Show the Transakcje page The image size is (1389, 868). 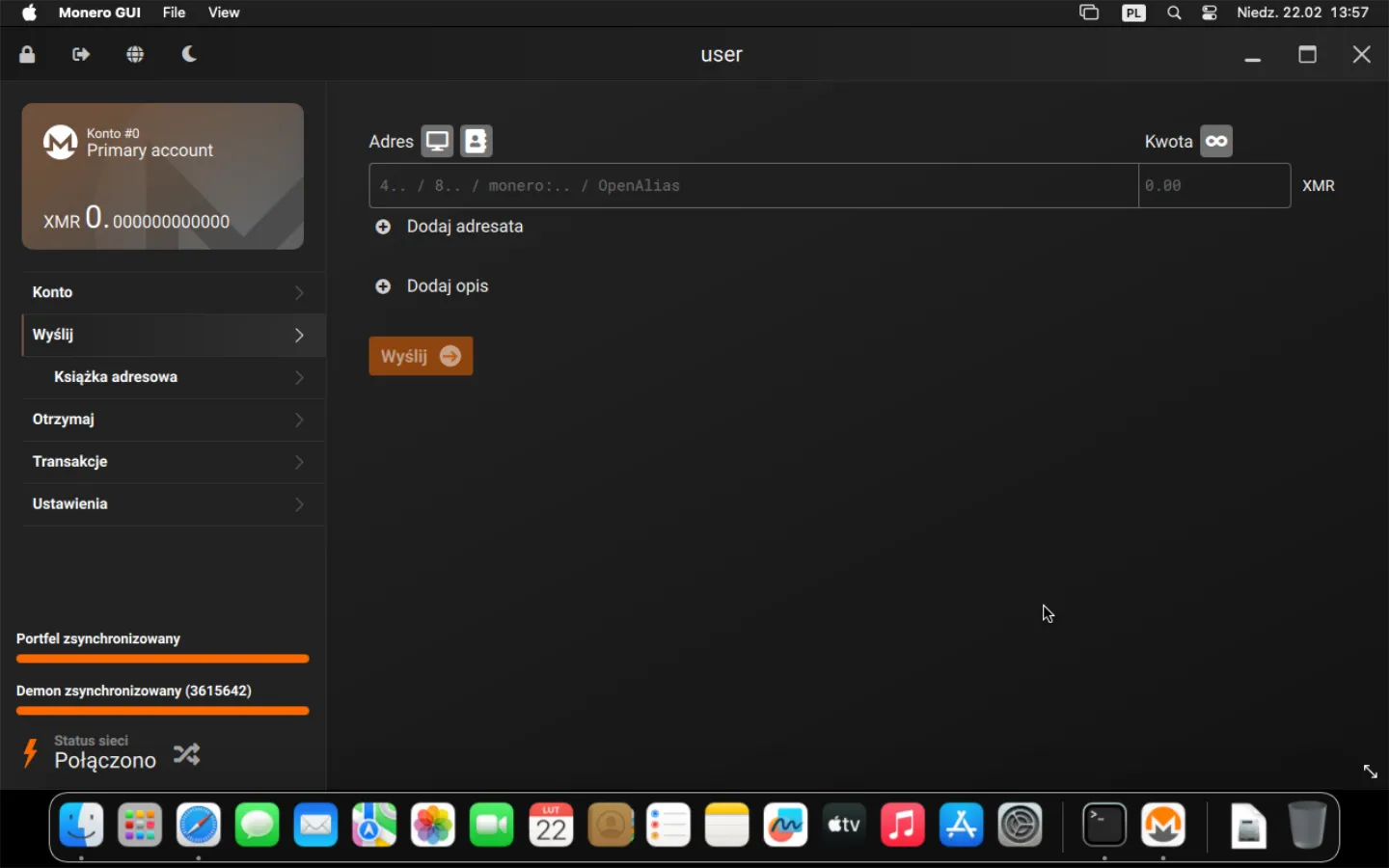174,462
